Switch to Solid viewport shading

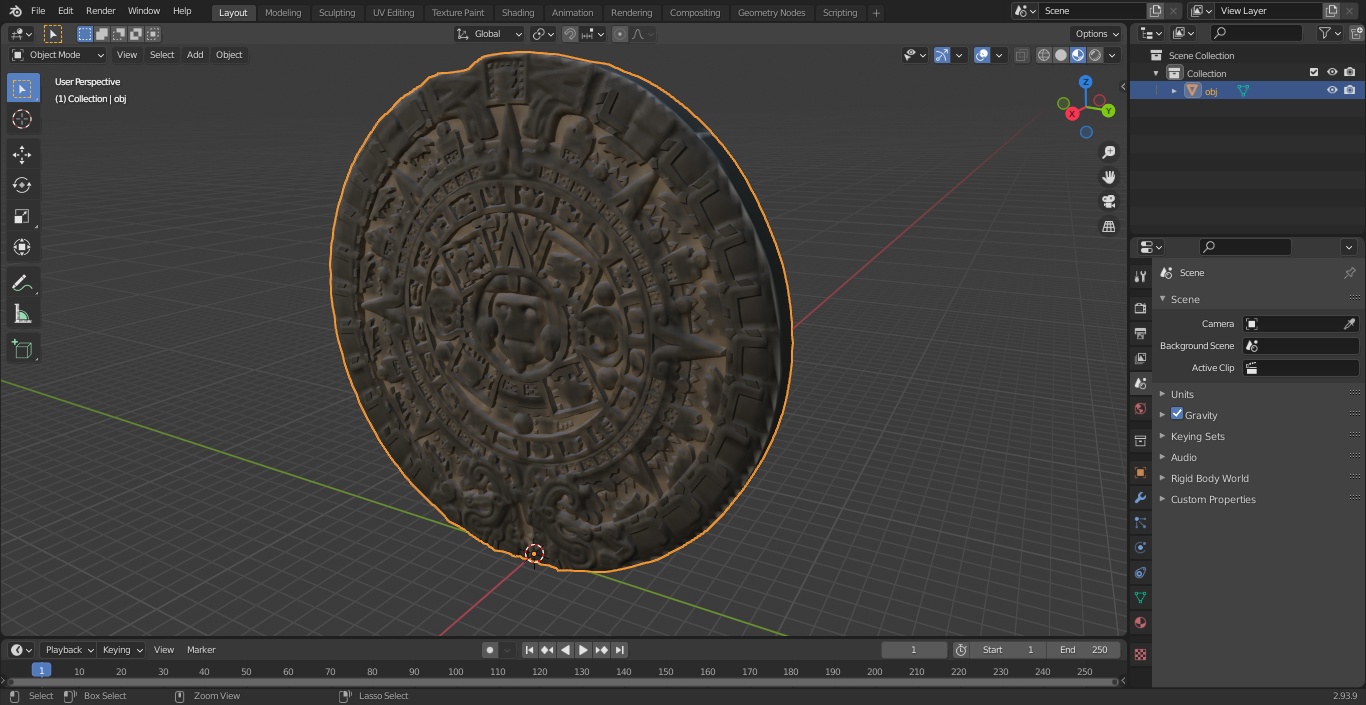click(x=1061, y=55)
